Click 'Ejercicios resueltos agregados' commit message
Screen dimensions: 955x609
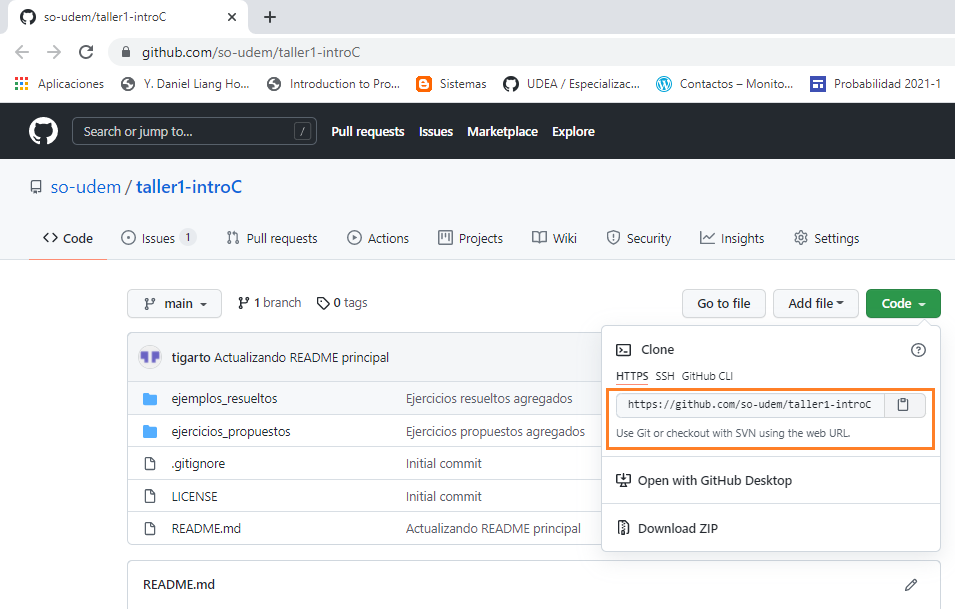tap(489, 399)
